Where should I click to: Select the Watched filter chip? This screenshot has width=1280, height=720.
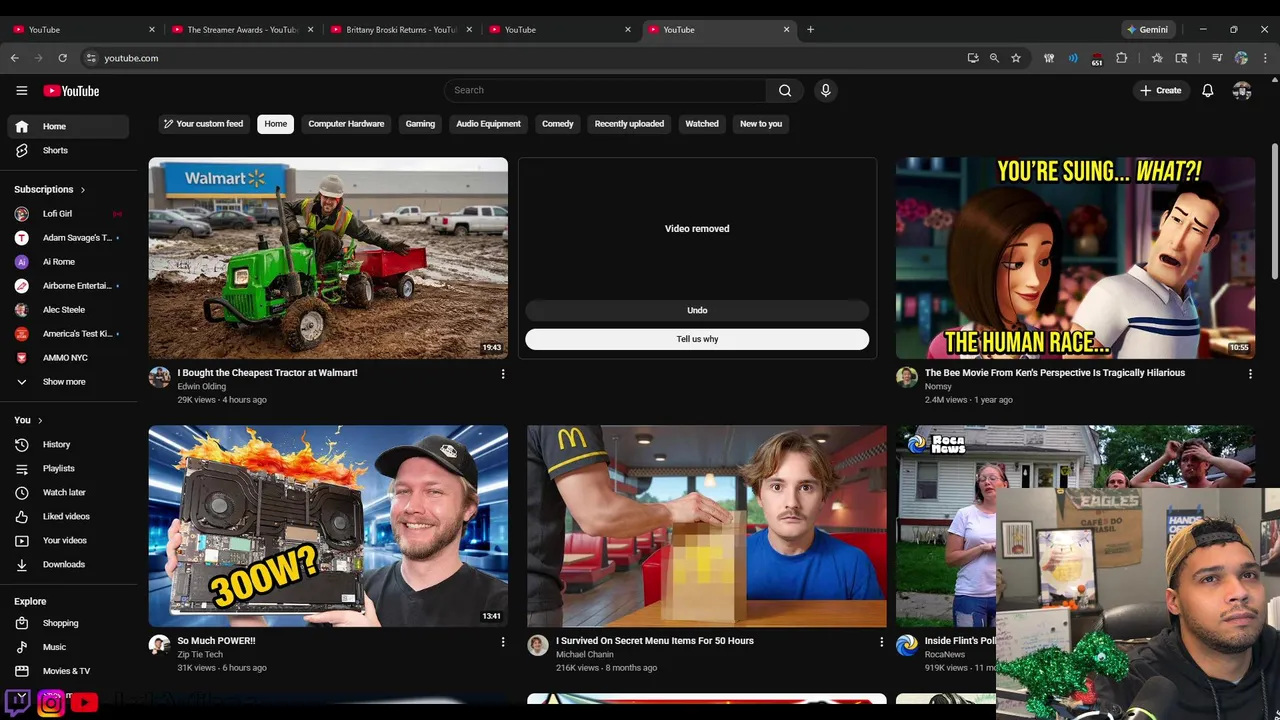pos(702,124)
